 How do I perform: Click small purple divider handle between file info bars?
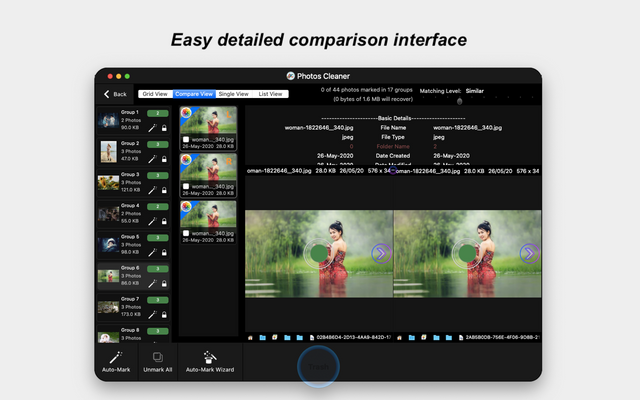(393, 171)
